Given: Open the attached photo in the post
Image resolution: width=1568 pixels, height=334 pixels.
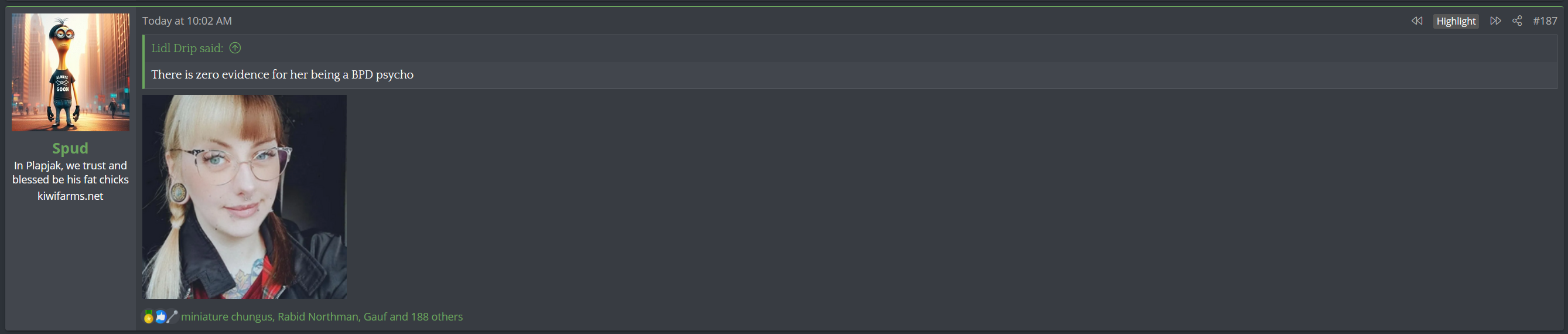Looking at the screenshot, I should click(x=244, y=196).
